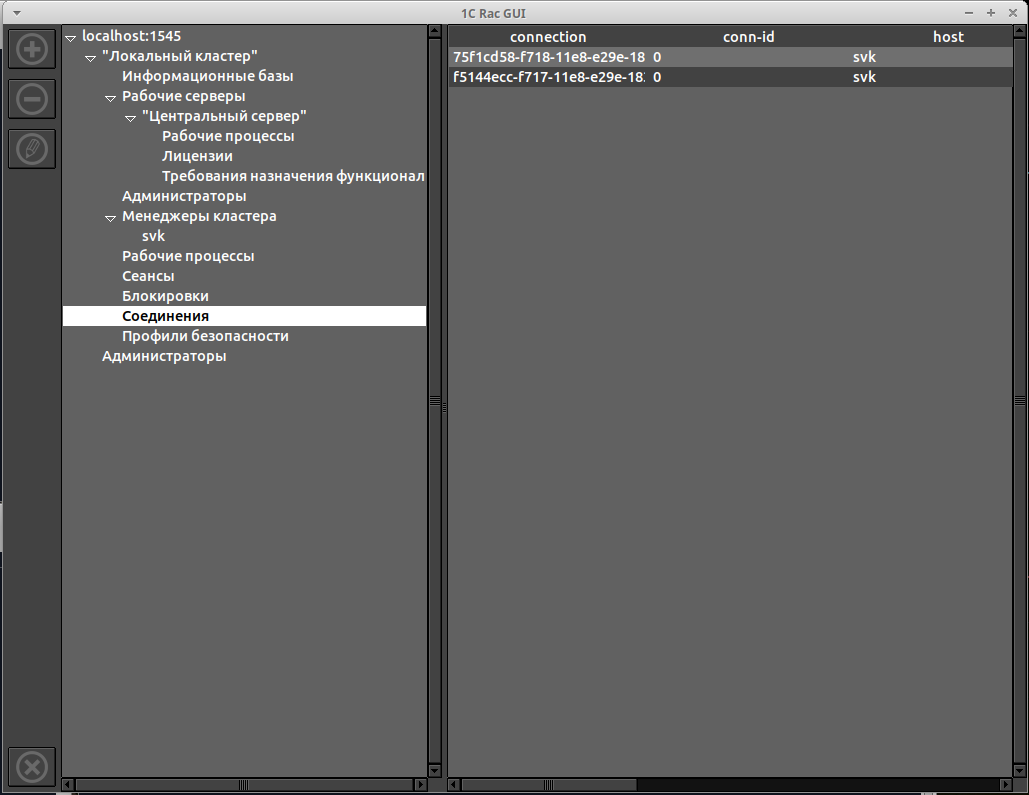
Task: Collapse the "Центральный сервер" node
Action: pos(130,117)
